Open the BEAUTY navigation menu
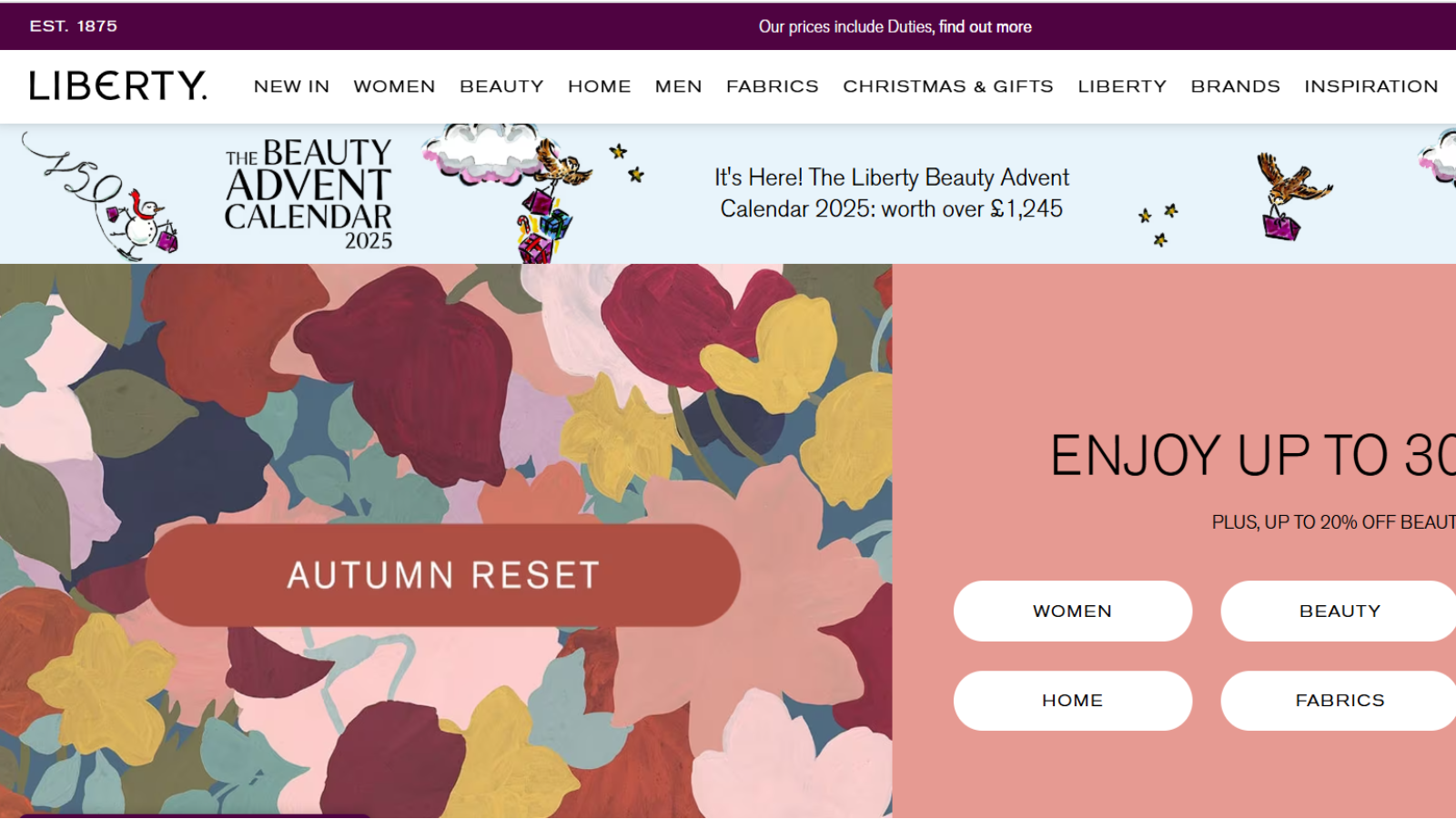 click(x=501, y=86)
